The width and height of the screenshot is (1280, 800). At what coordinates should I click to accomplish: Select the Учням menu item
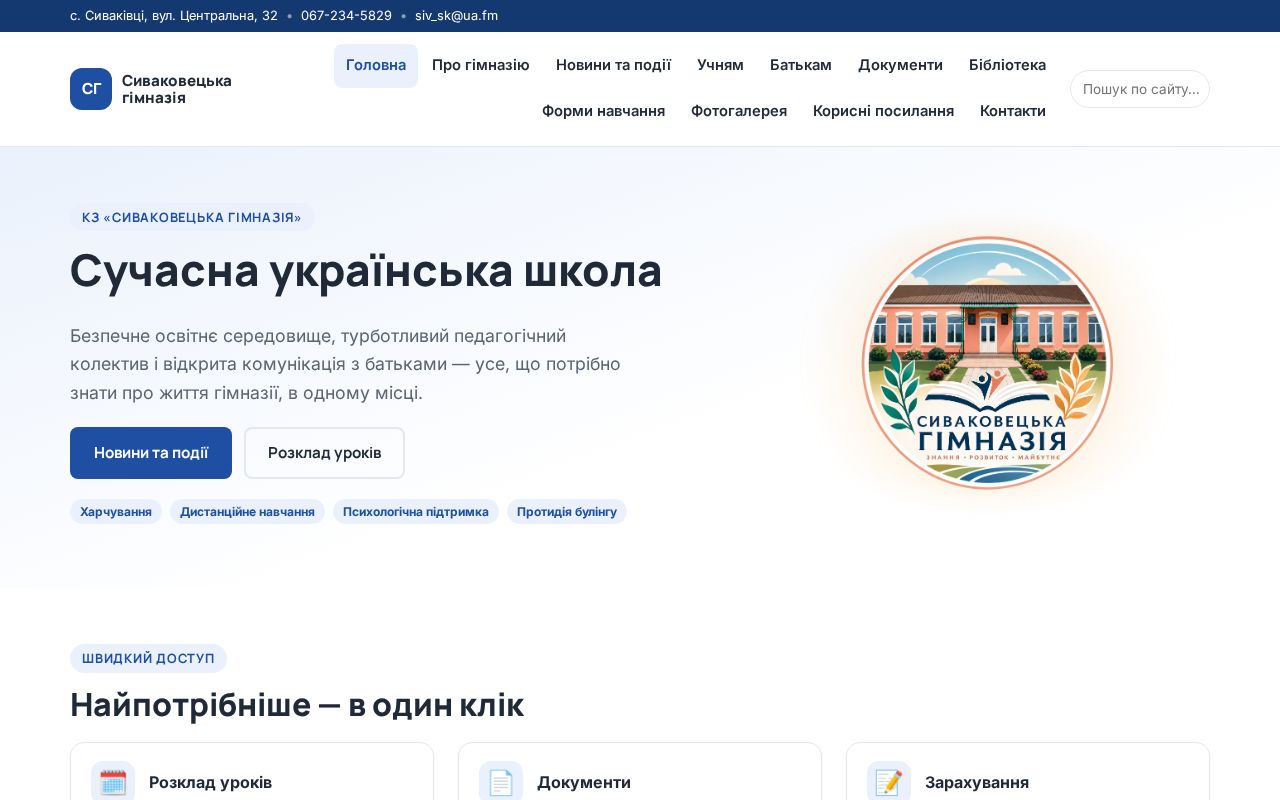pyautogui.click(x=721, y=65)
